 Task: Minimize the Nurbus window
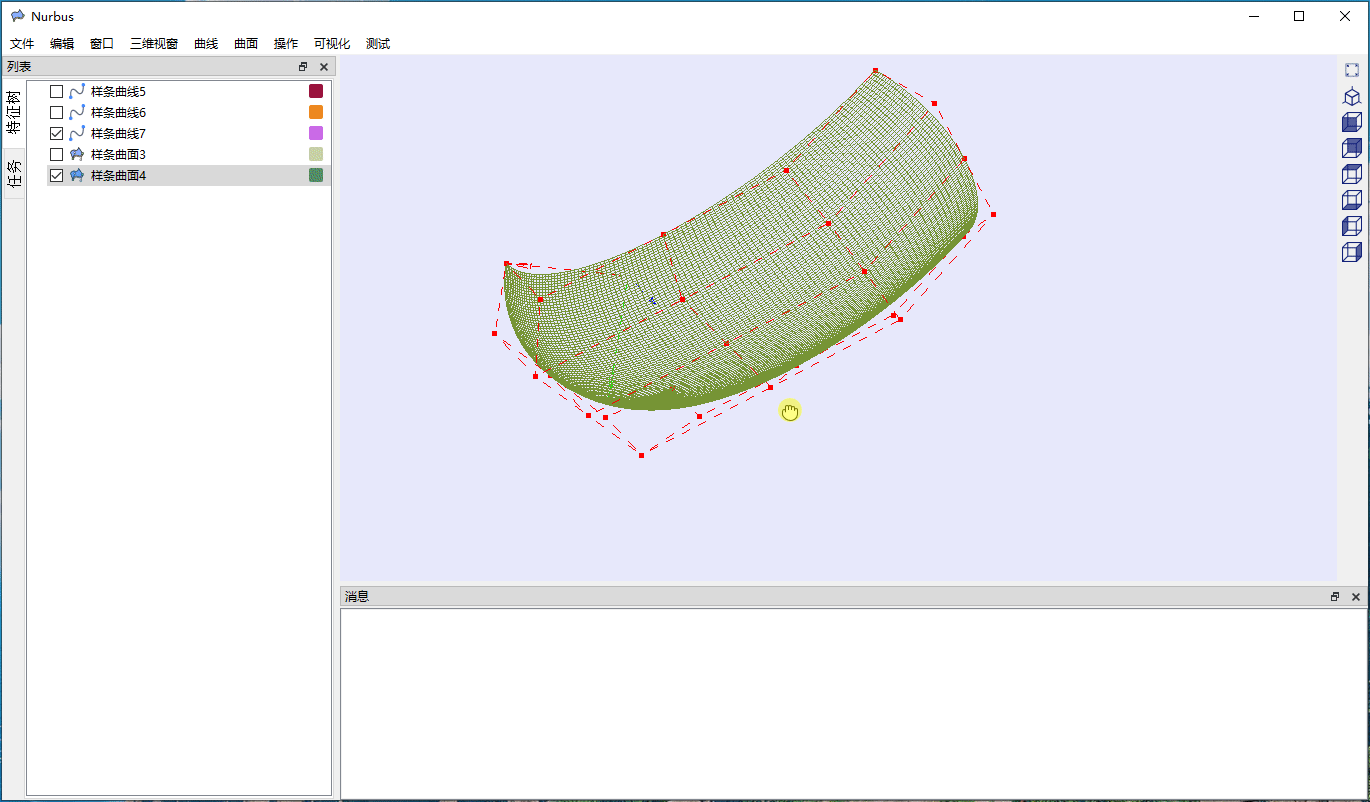(1254, 16)
